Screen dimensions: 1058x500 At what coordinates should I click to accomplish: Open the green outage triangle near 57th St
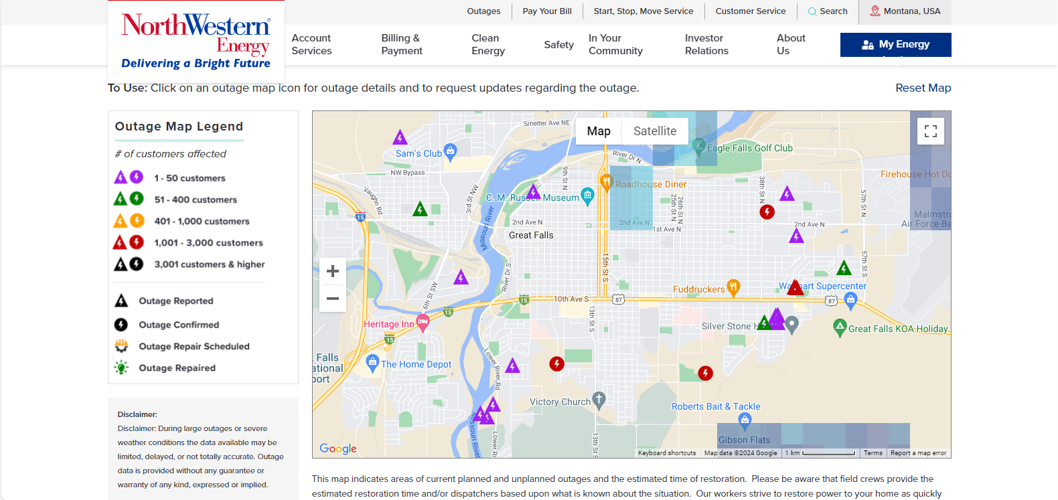coord(843,268)
